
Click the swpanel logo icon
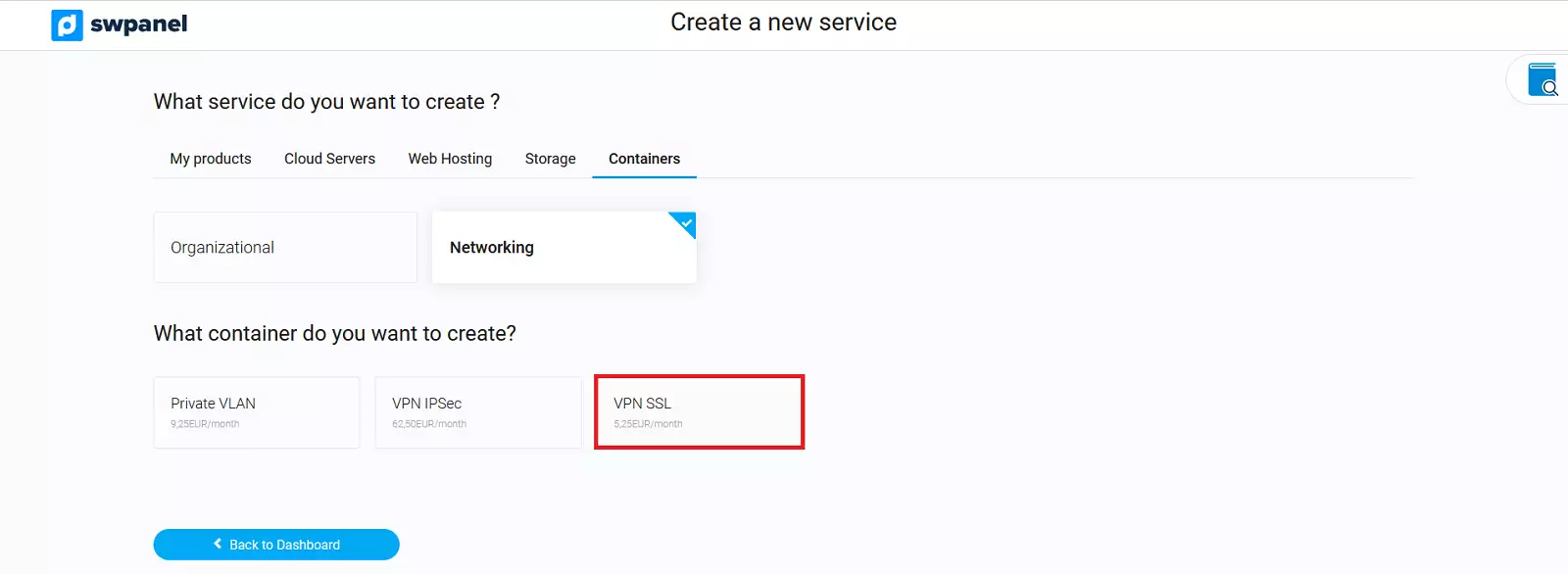67,25
